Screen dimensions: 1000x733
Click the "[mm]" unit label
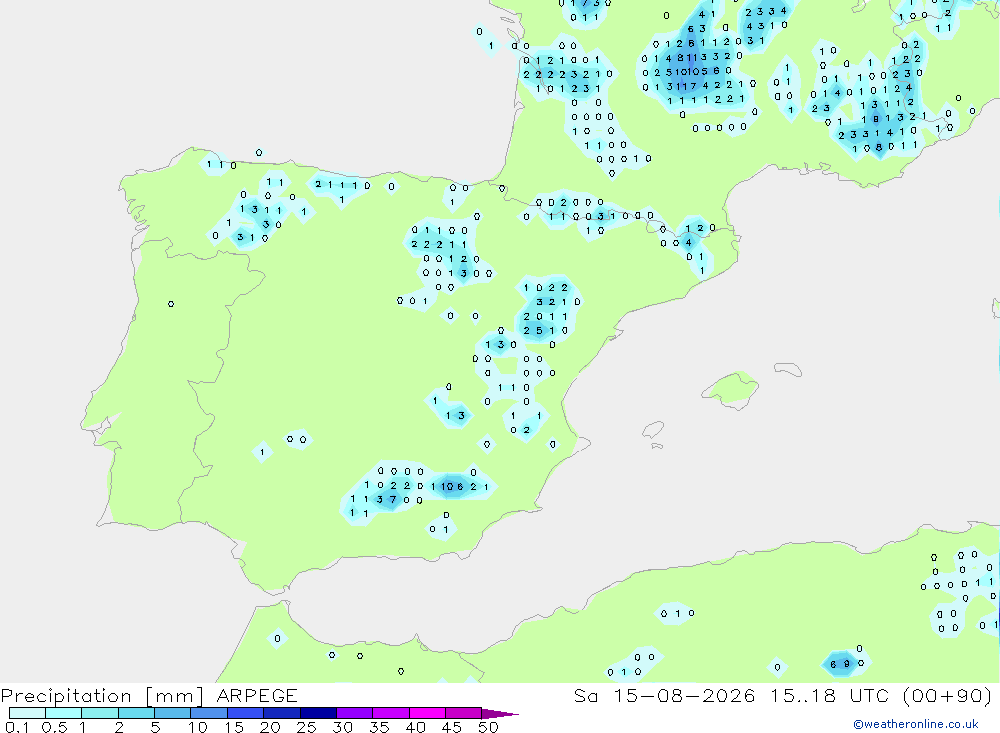175,695
